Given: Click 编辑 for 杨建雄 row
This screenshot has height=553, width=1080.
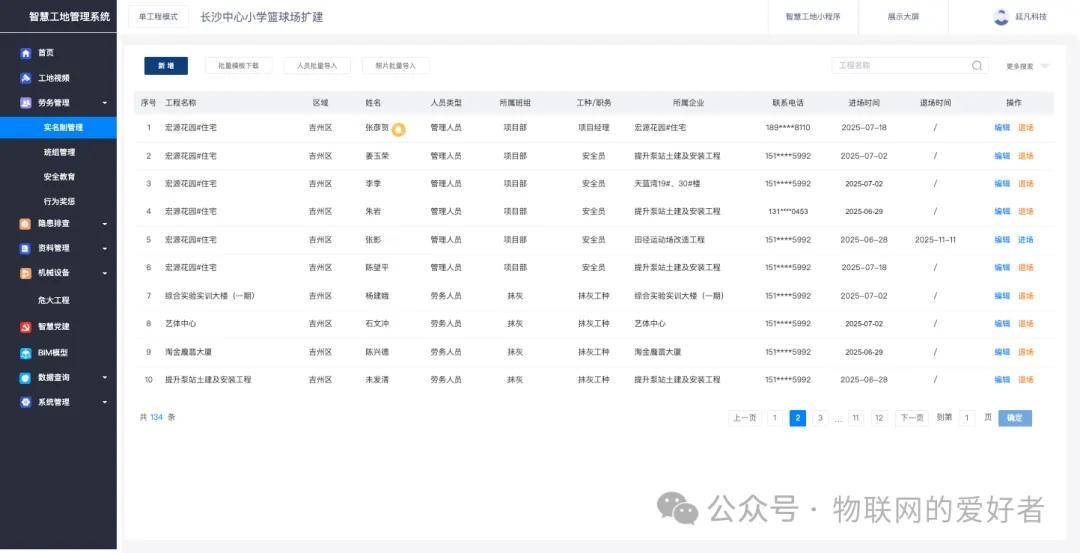Looking at the screenshot, I should coord(1002,296).
